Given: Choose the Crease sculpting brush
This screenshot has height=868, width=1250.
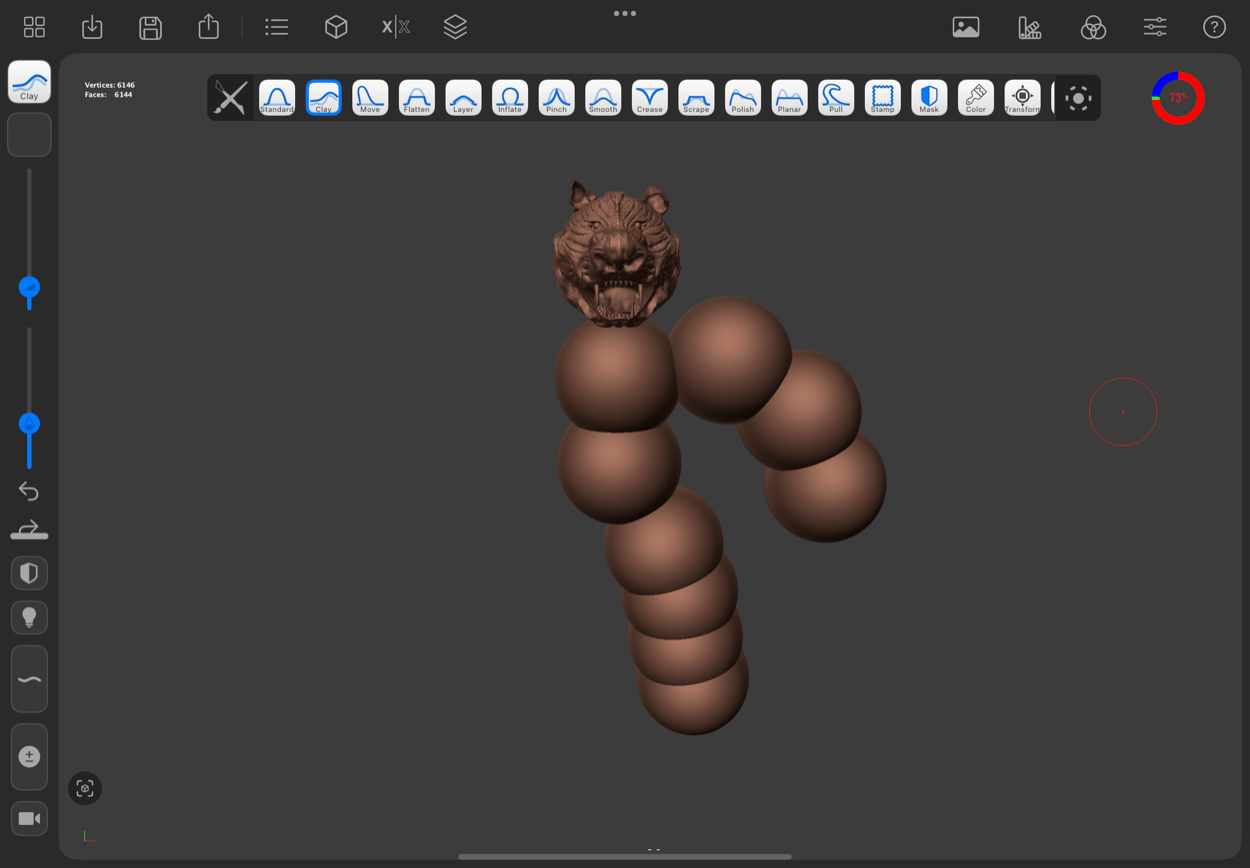Looking at the screenshot, I should click(649, 98).
